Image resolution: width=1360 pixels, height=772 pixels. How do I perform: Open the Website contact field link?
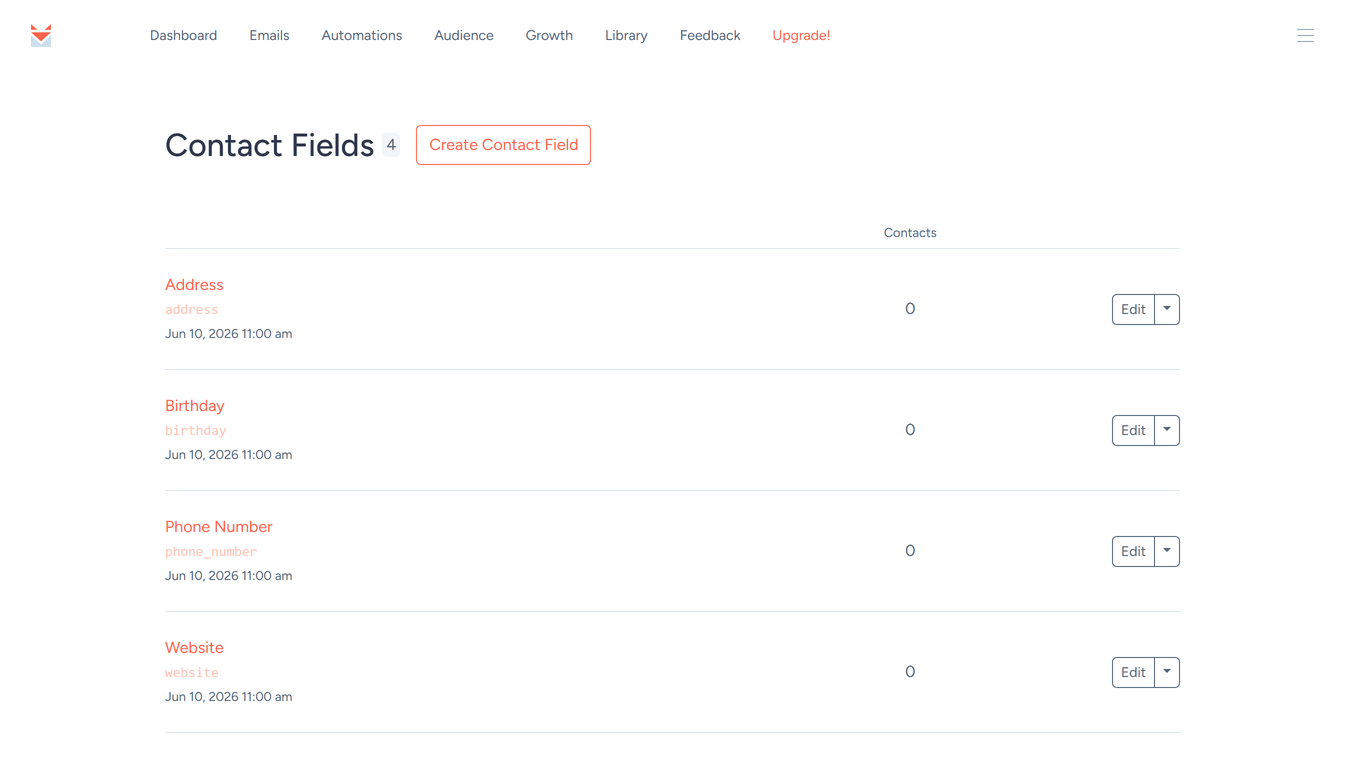tap(194, 648)
